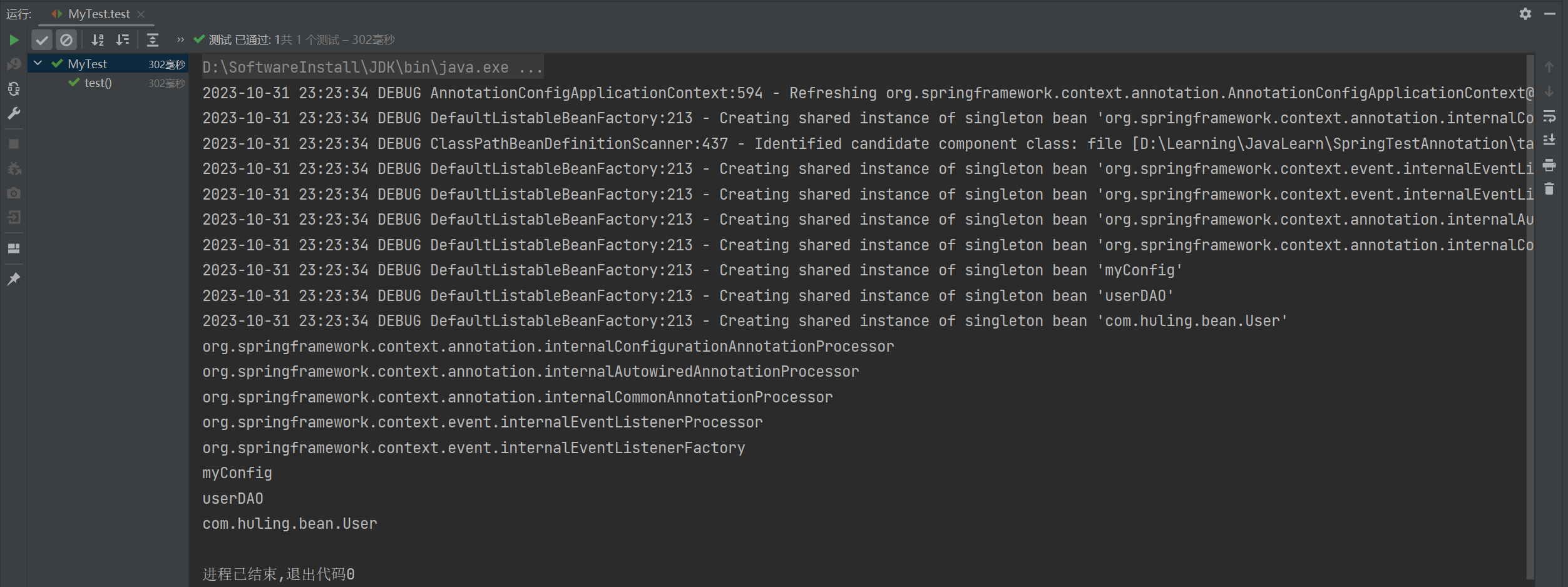Toggle Show Passed tests filter
The image size is (1568, 587).
click(42, 40)
